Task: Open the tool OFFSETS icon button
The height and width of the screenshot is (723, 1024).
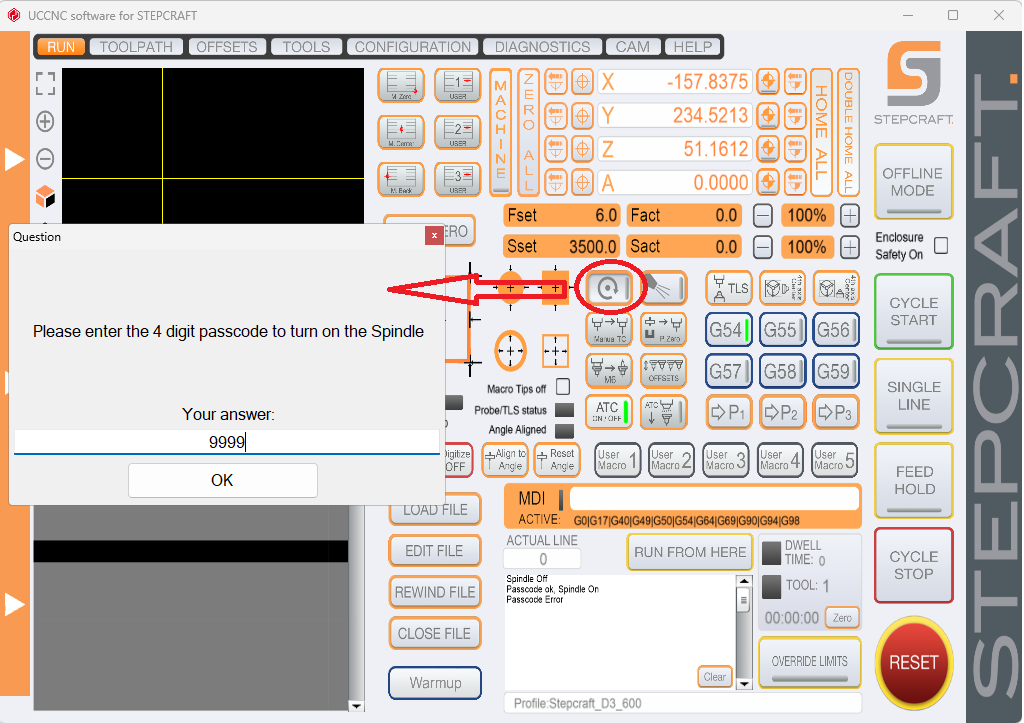Action: click(664, 371)
